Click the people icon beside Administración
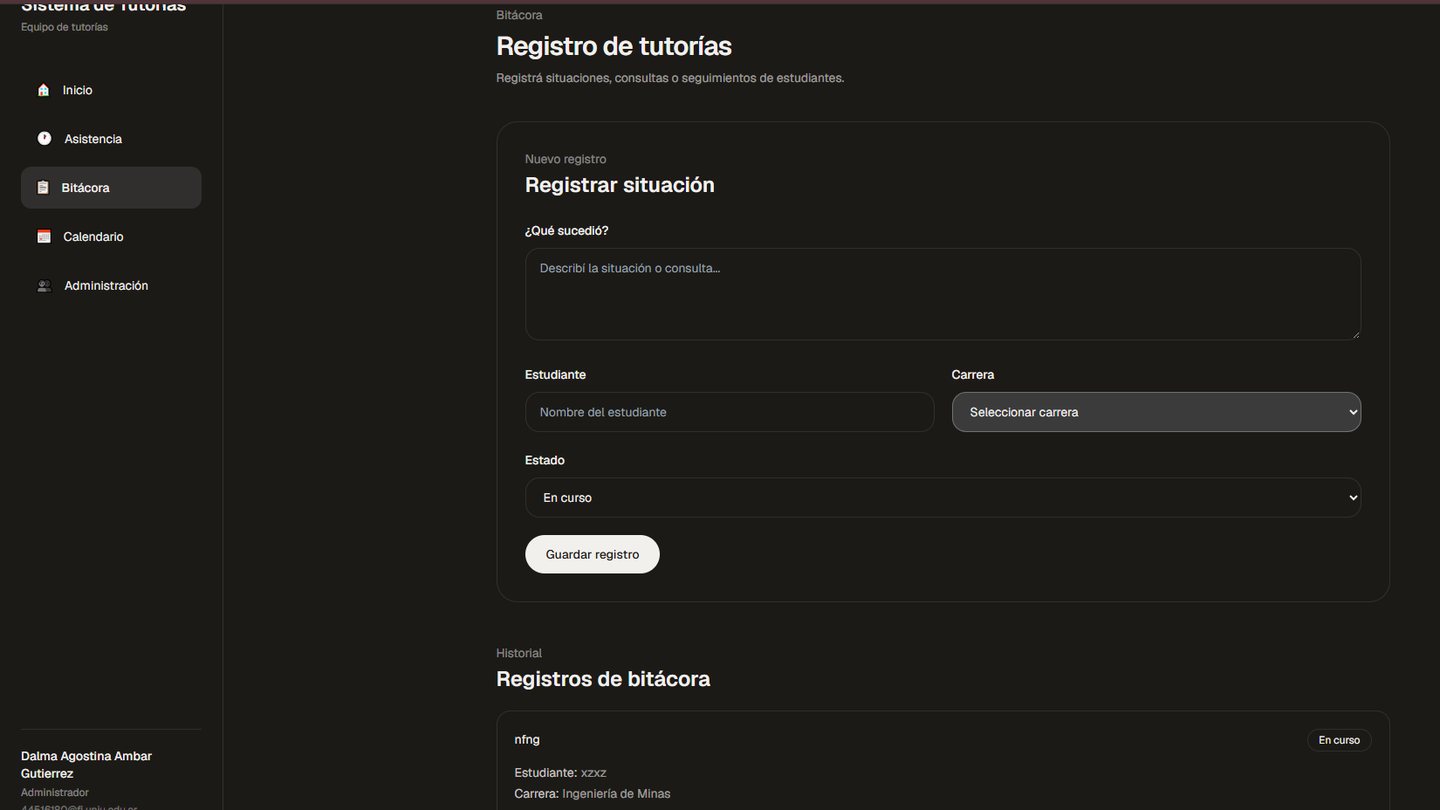This screenshot has width=1440, height=810. click(44, 286)
